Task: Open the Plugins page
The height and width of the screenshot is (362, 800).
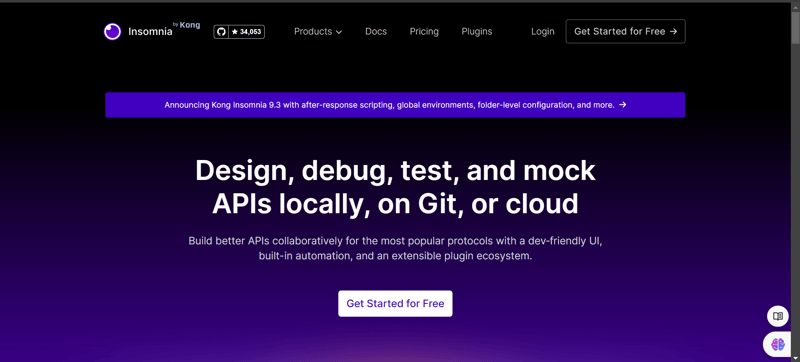Action: [477, 32]
